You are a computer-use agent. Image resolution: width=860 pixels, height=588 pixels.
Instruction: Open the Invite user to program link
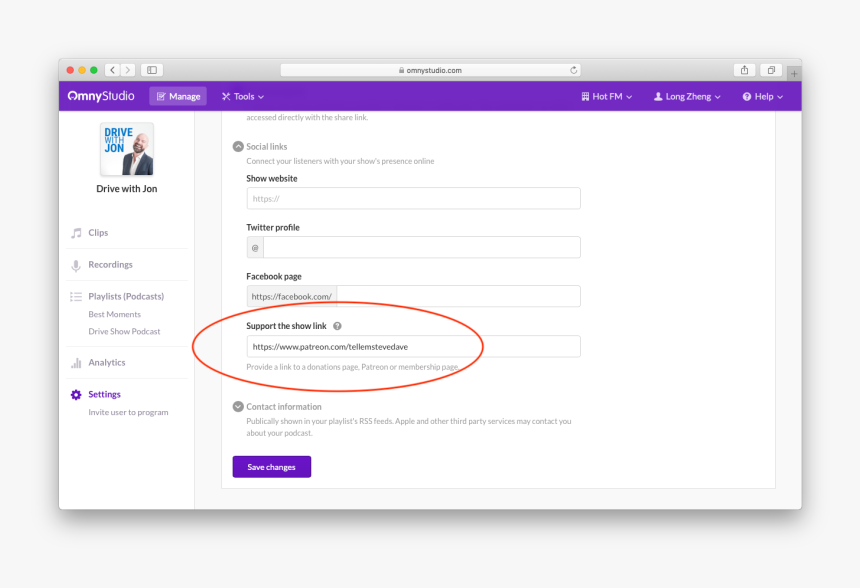point(128,412)
